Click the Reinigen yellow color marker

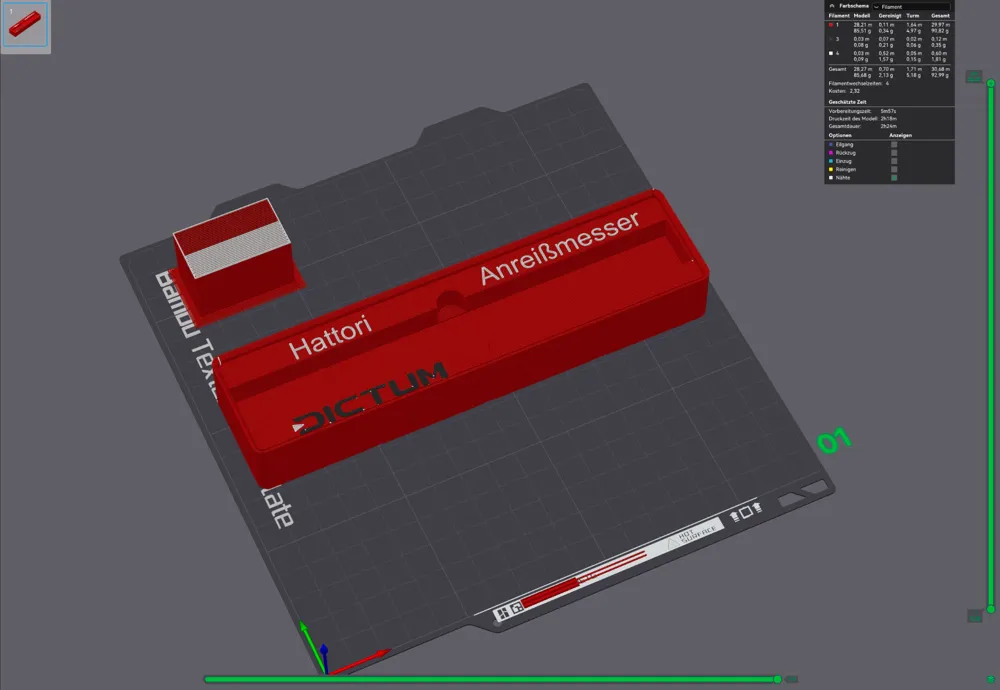point(831,170)
